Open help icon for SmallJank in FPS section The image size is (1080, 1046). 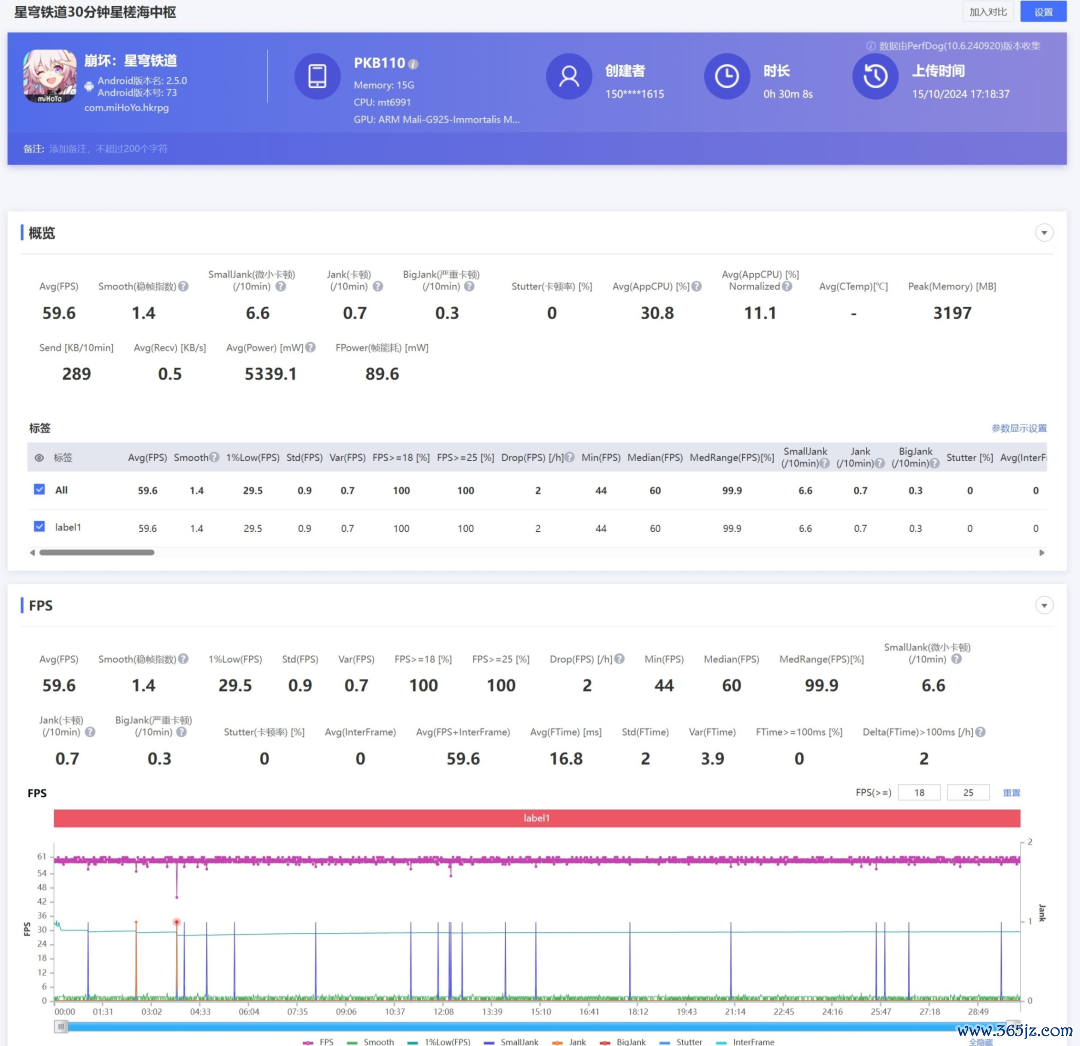point(956,659)
